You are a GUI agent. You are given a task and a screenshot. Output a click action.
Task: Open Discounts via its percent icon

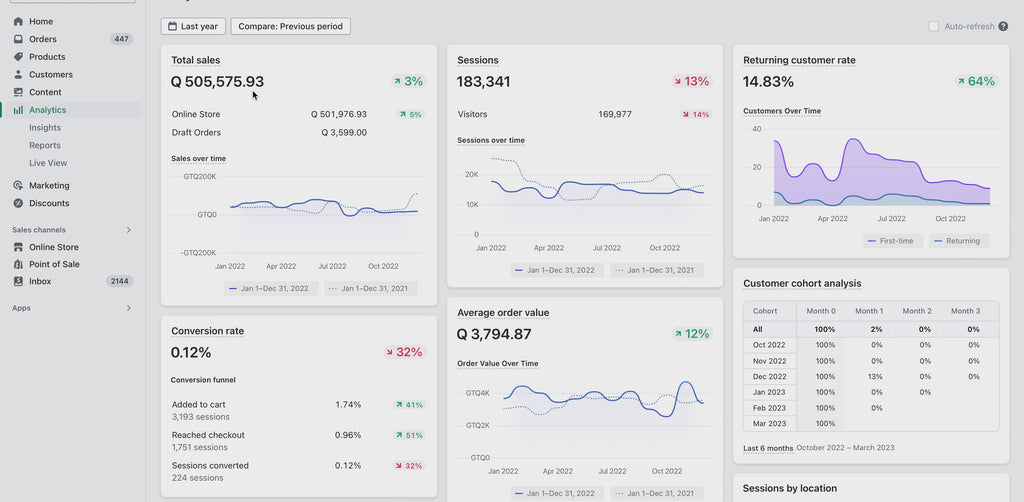pyautogui.click(x=18, y=203)
